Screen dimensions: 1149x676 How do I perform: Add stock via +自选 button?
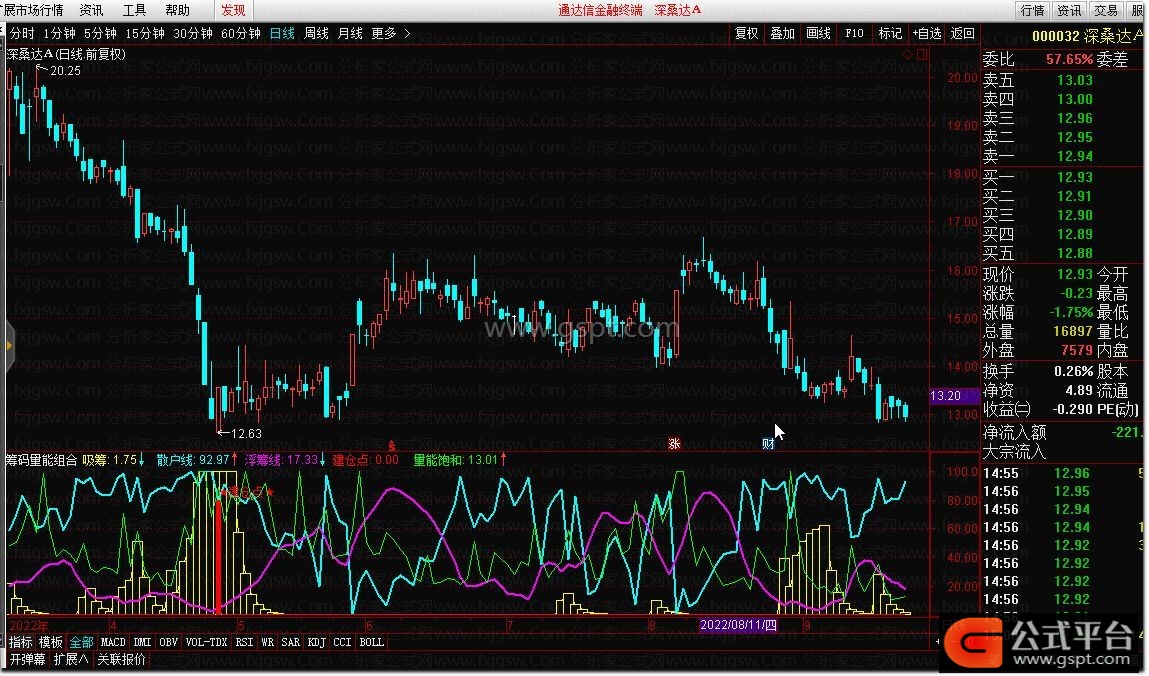pos(926,34)
